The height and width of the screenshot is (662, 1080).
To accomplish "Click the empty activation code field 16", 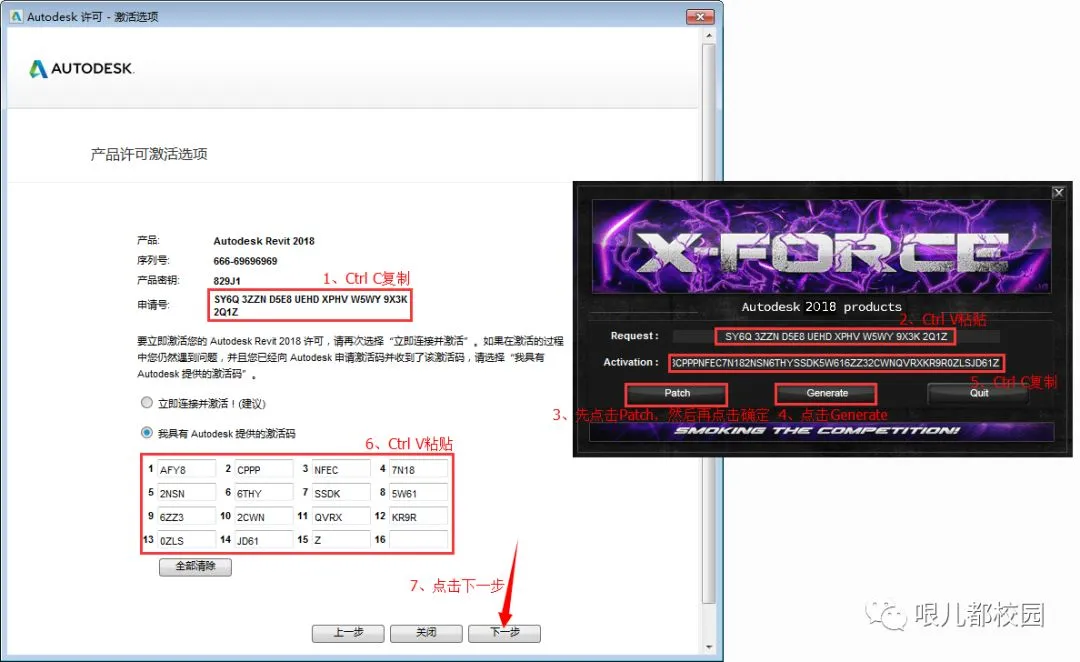I will point(419,540).
